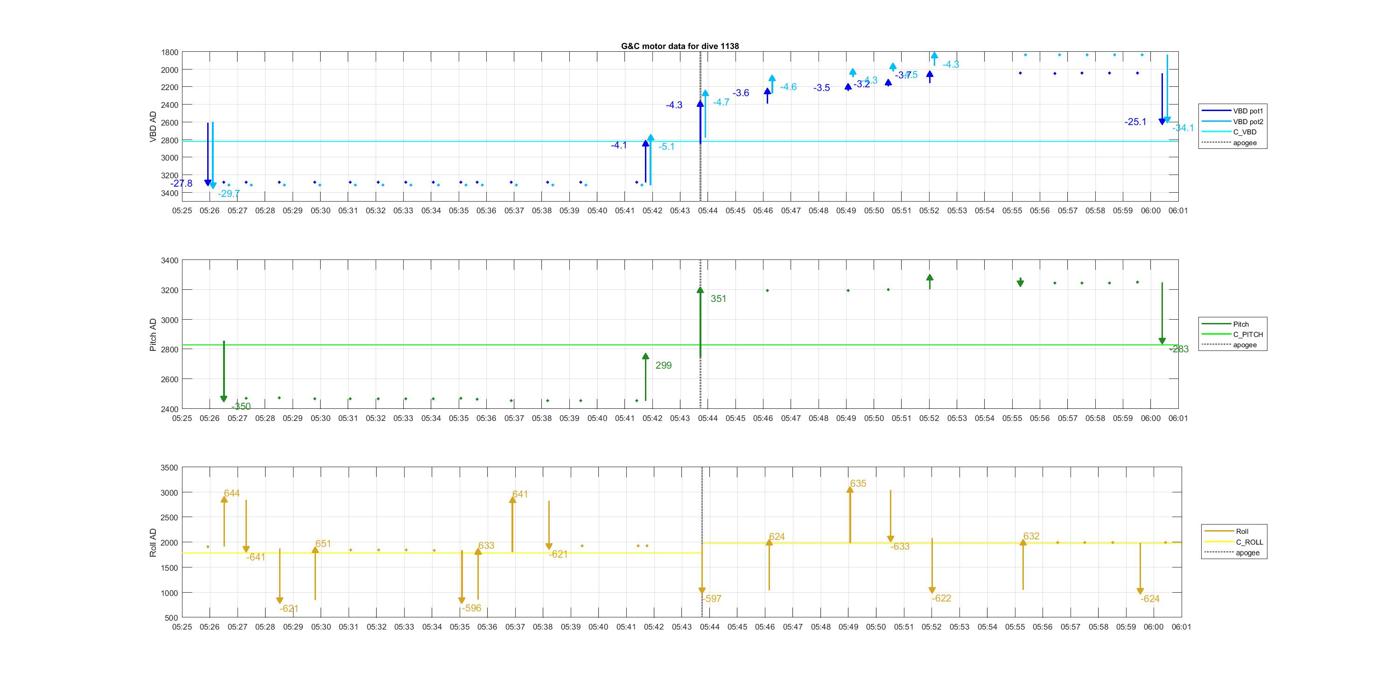1400x693 pixels.
Task: Click the '641' roll data label
Action: [520, 495]
